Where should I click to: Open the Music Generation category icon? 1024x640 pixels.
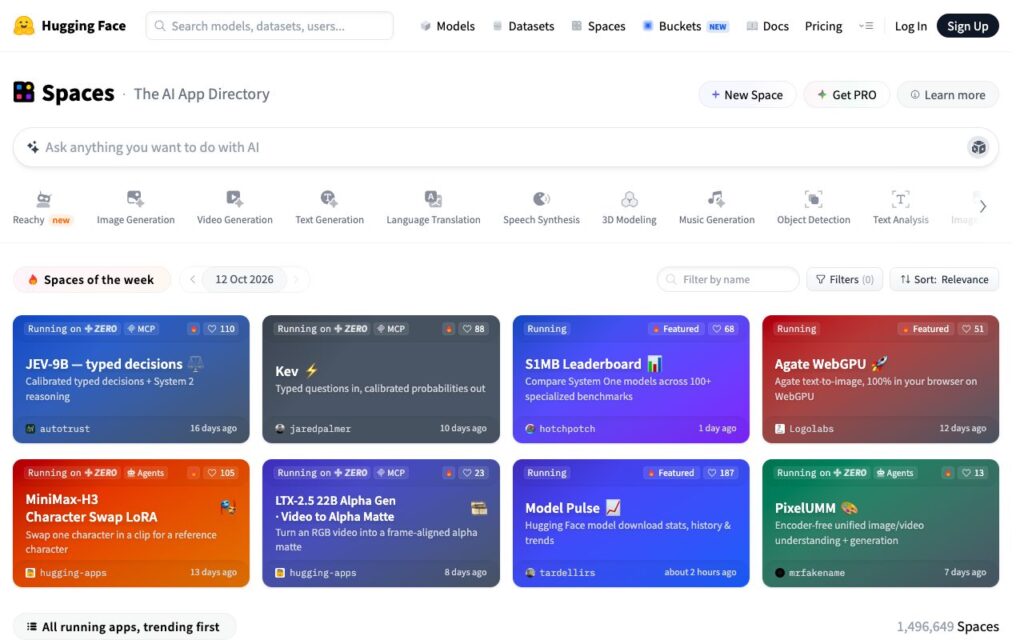click(716, 199)
